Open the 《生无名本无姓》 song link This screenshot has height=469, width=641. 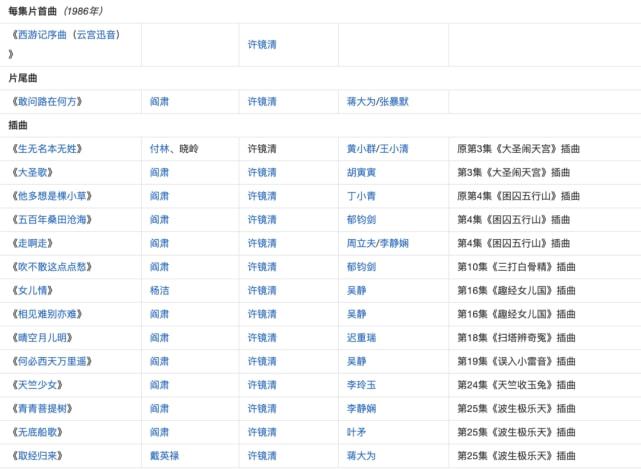tap(47, 149)
